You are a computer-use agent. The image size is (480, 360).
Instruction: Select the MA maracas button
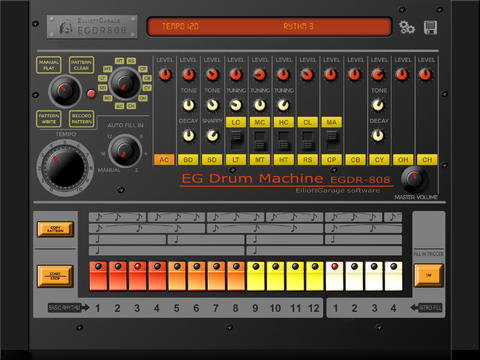(x=331, y=122)
